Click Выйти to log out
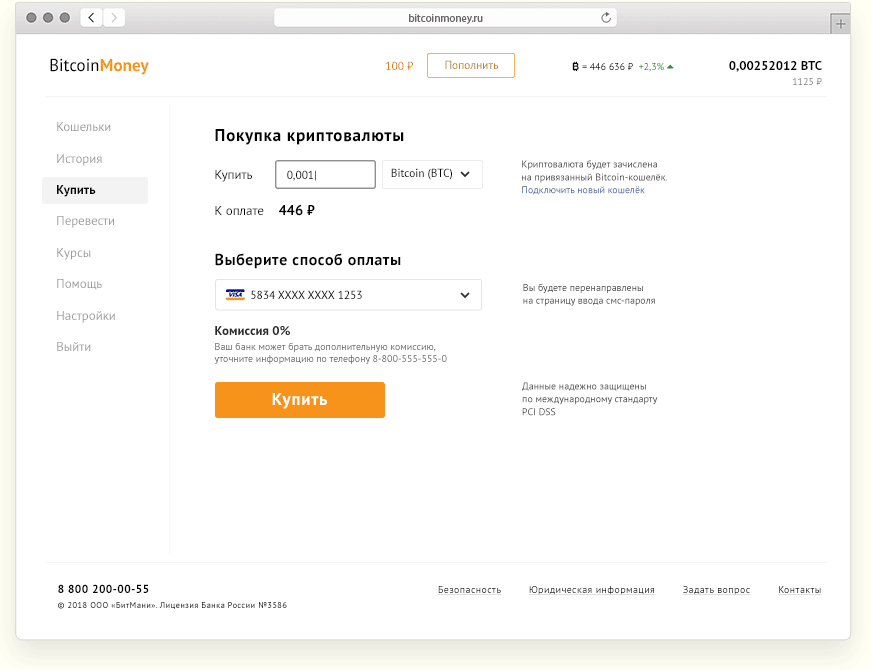This screenshot has height=670, width=872. [73, 347]
